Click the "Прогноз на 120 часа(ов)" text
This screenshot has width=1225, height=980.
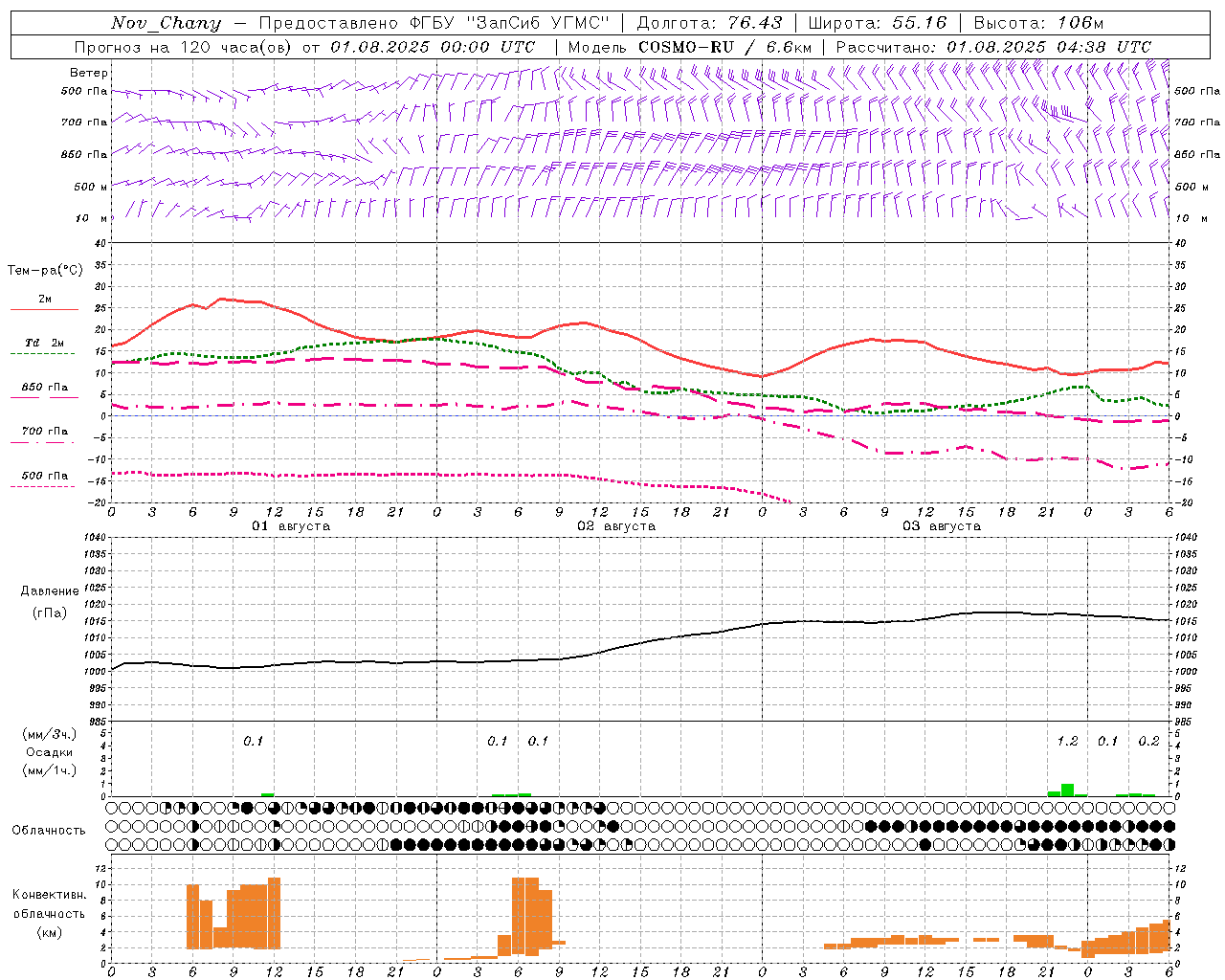coord(184,47)
